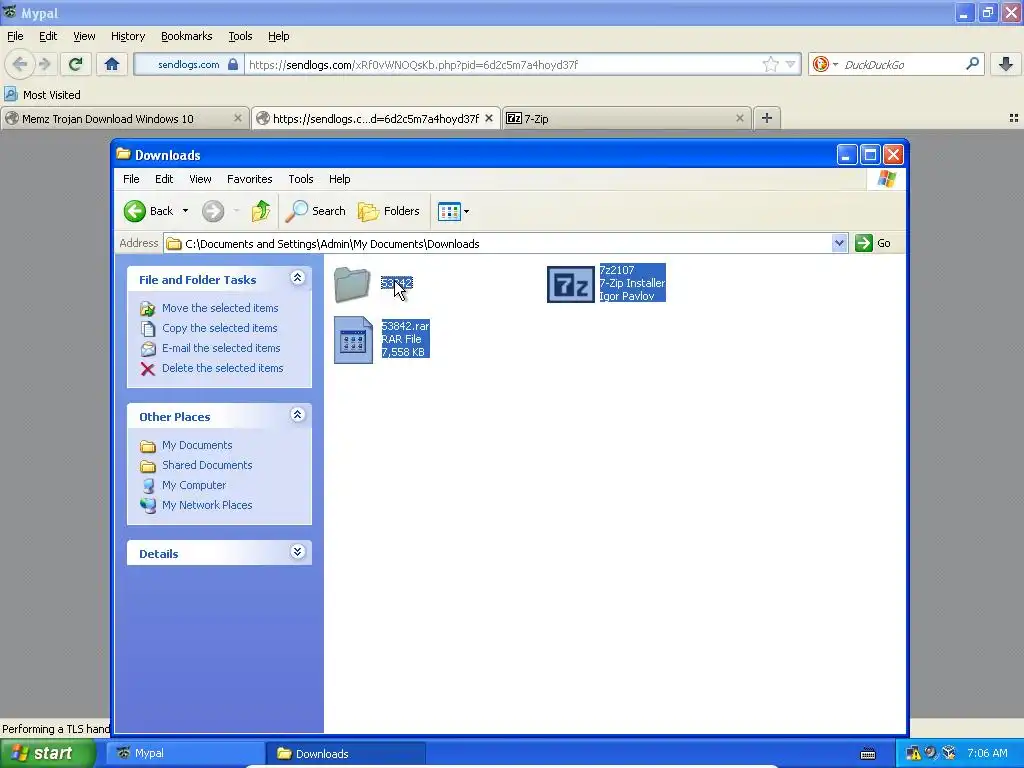Reload the current page in Mypal
Image resolution: width=1024 pixels, height=768 pixels.
point(75,64)
